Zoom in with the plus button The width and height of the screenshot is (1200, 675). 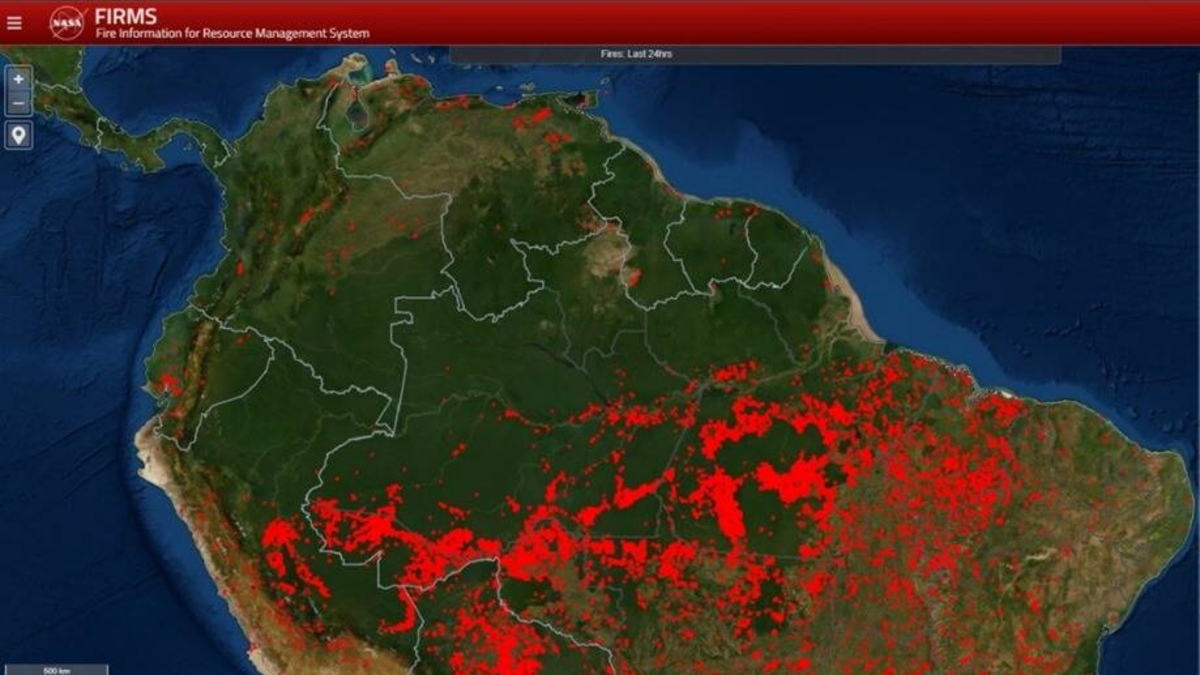(19, 79)
